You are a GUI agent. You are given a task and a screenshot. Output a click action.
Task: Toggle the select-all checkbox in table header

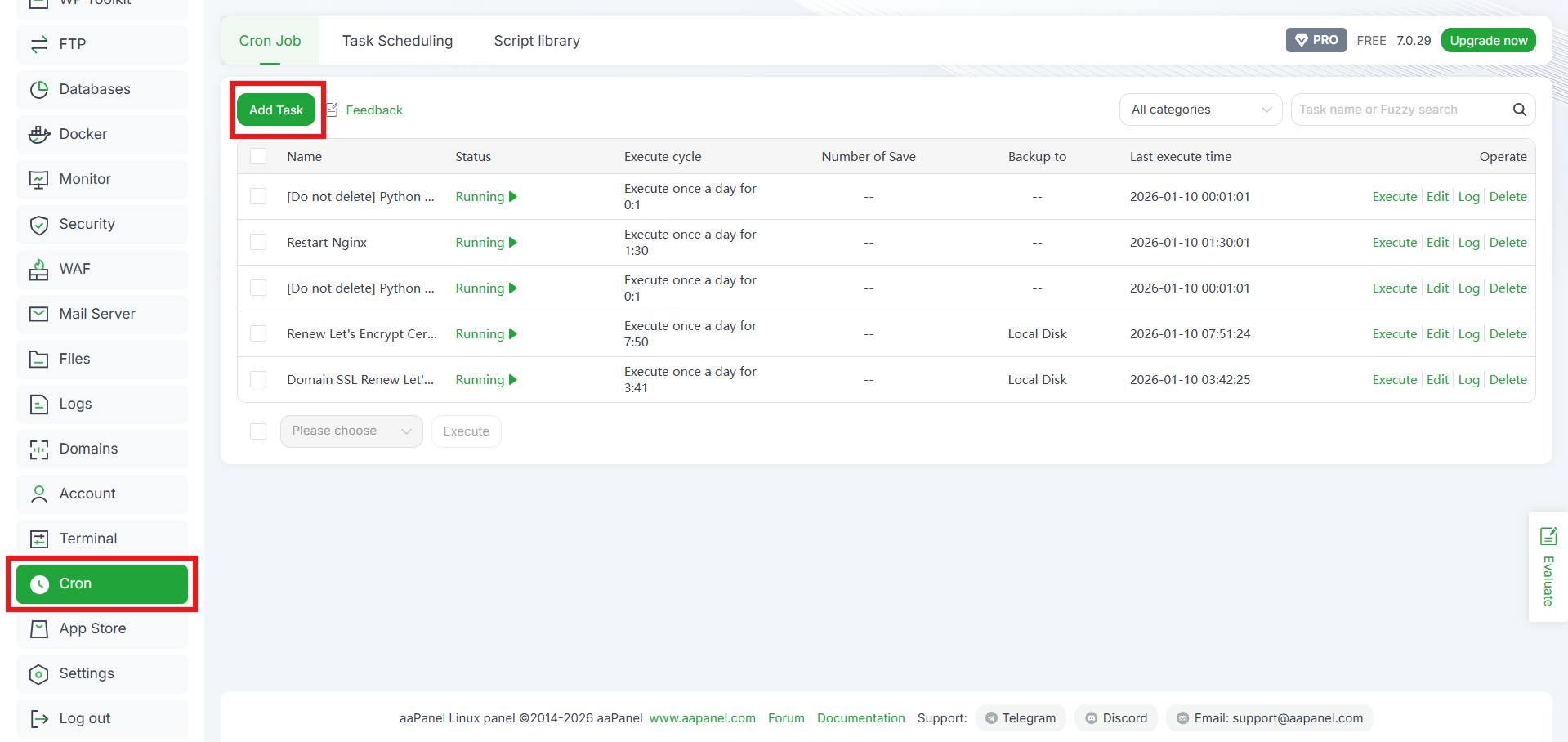pyautogui.click(x=258, y=156)
